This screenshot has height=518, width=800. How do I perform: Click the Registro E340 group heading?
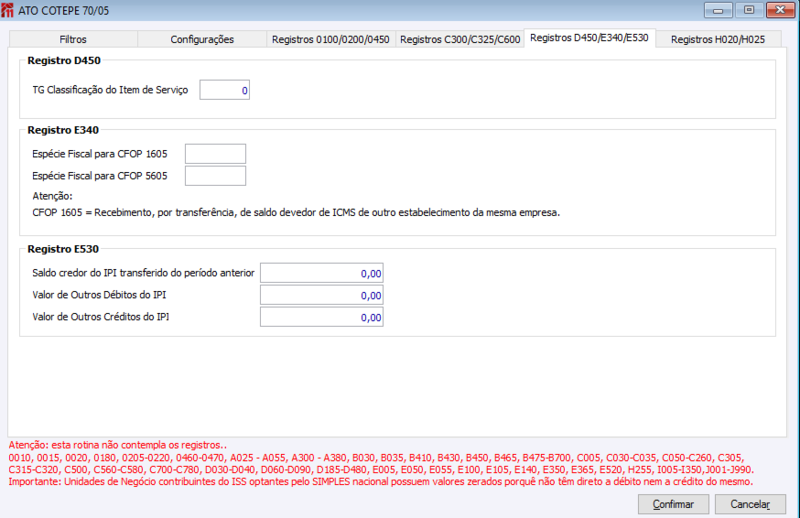click(63, 130)
